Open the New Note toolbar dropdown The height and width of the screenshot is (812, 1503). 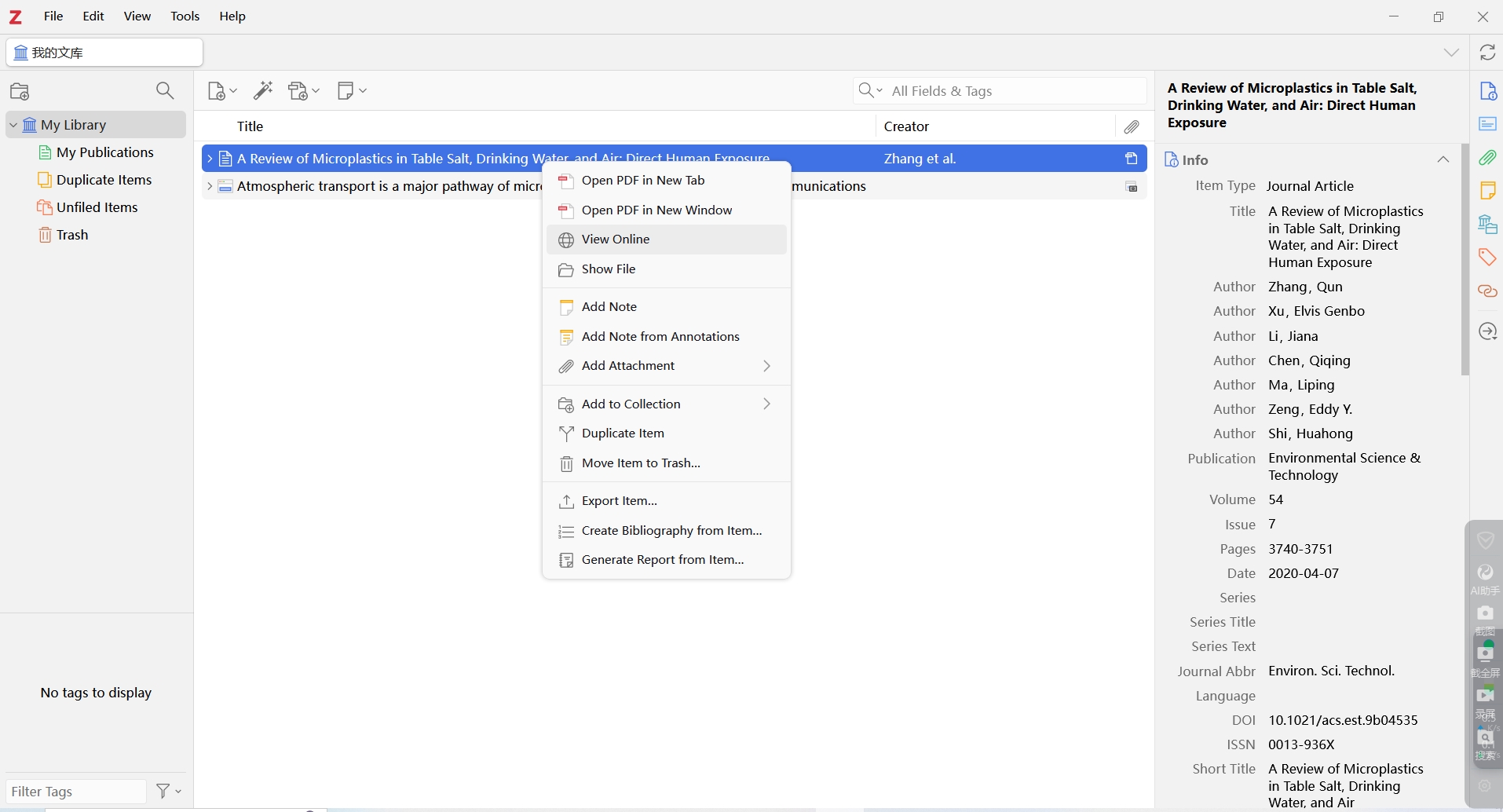click(x=352, y=91)
